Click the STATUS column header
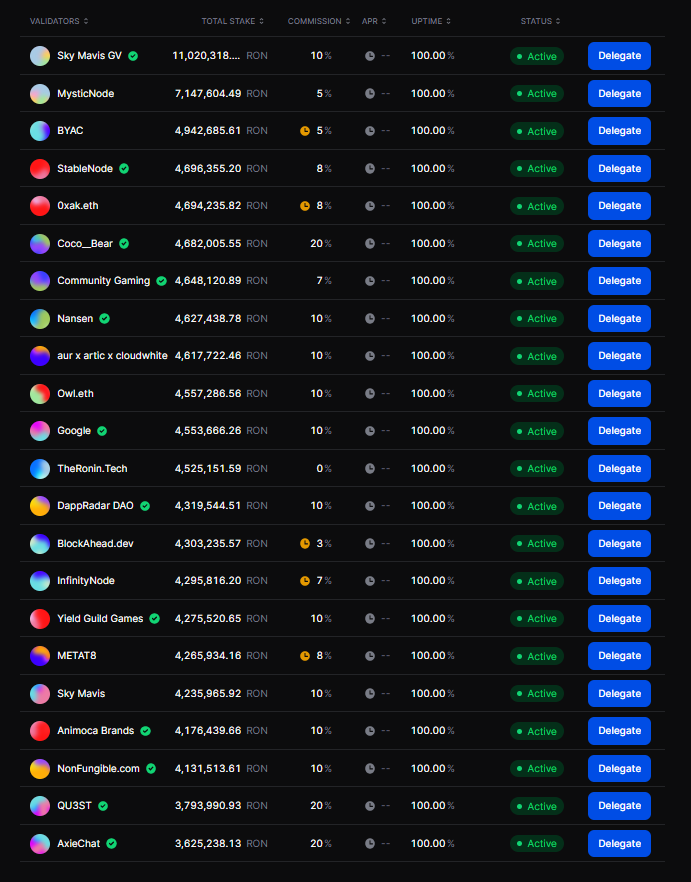Viewport: 691px width, 882px height. coord(539,20)
